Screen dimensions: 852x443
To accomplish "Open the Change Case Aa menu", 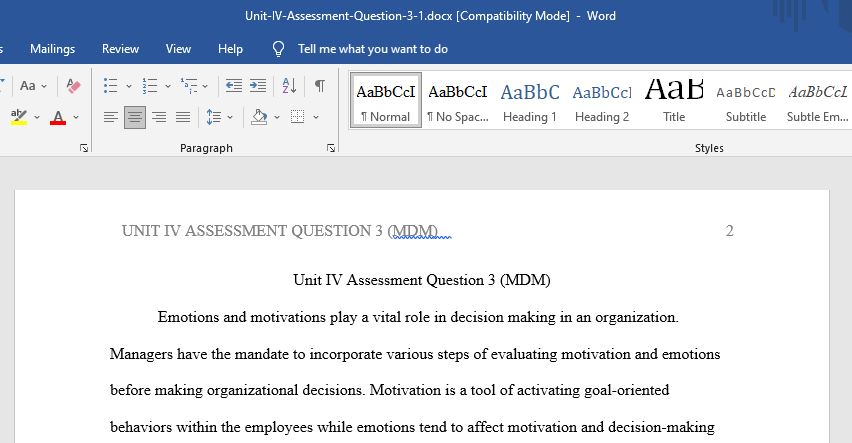I will click(33, 86).
